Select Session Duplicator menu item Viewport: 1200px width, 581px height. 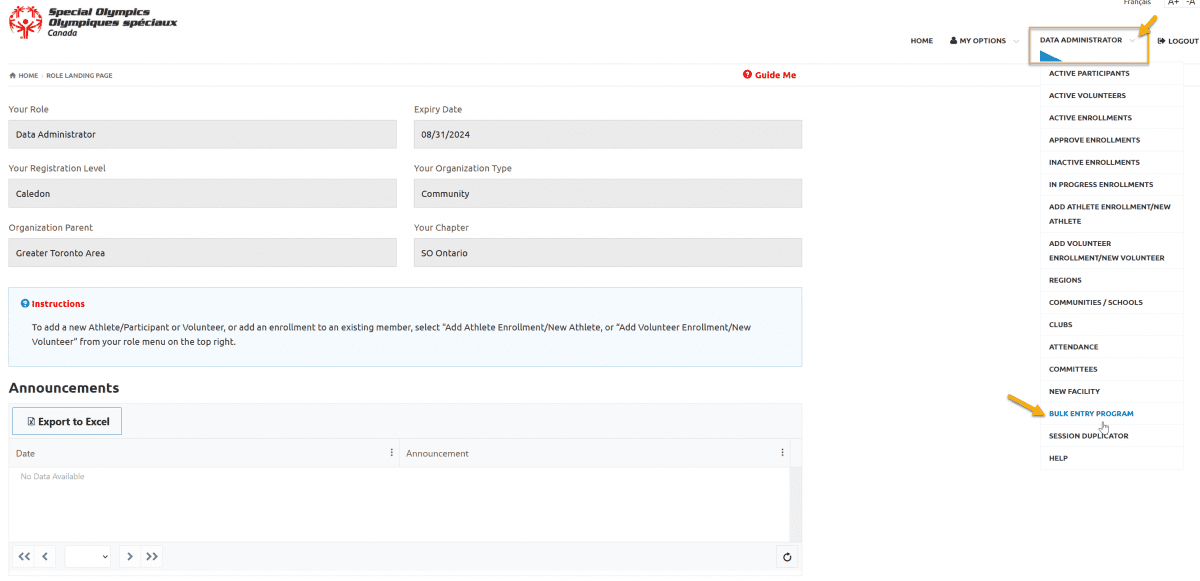click(1088, 435)
